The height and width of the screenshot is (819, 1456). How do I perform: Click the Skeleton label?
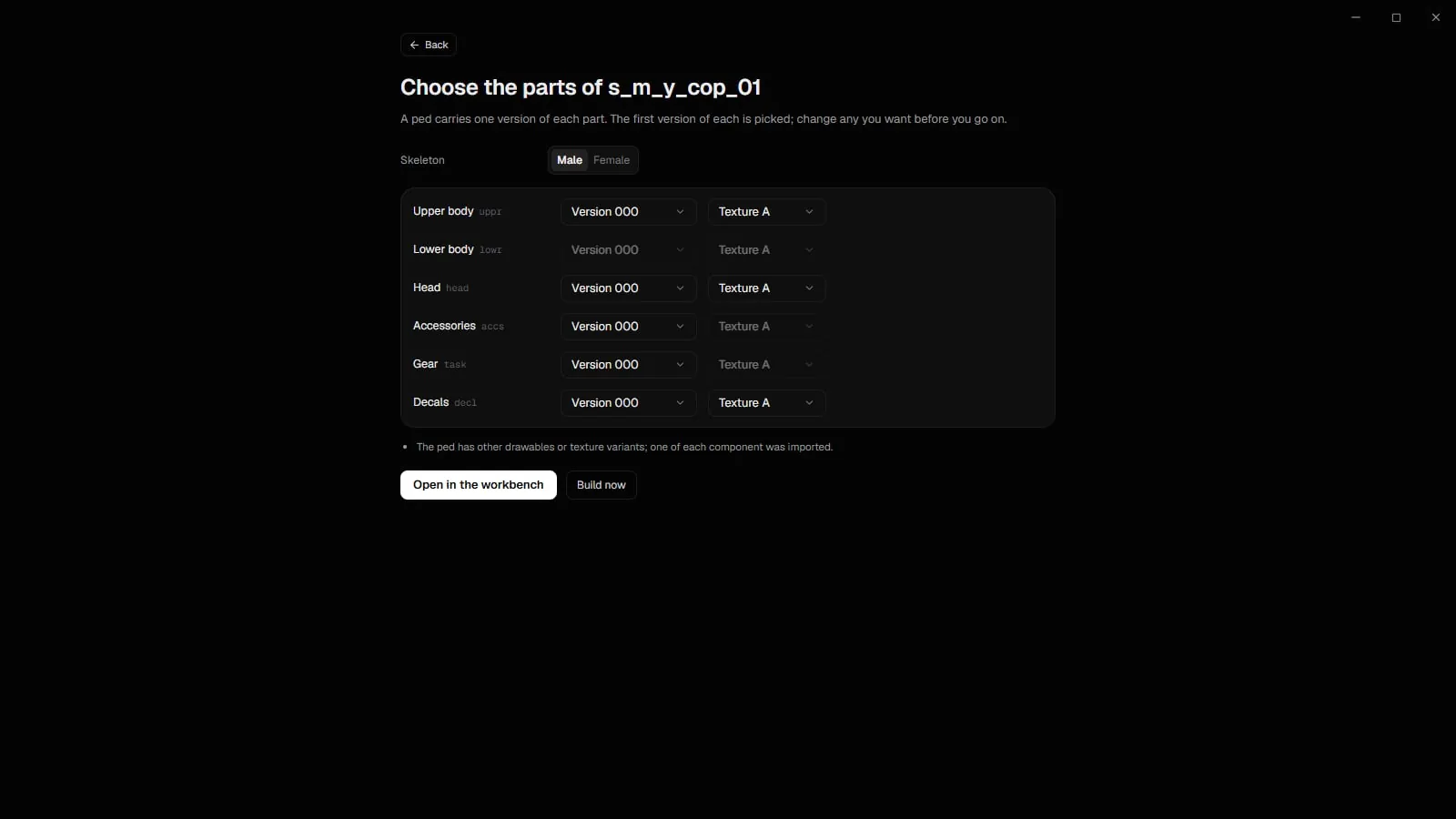(x=422, y=160)
